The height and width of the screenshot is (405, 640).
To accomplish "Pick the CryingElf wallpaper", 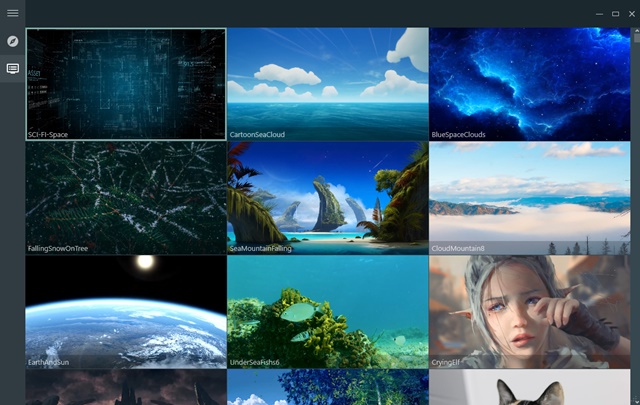I will coord(530,312).
